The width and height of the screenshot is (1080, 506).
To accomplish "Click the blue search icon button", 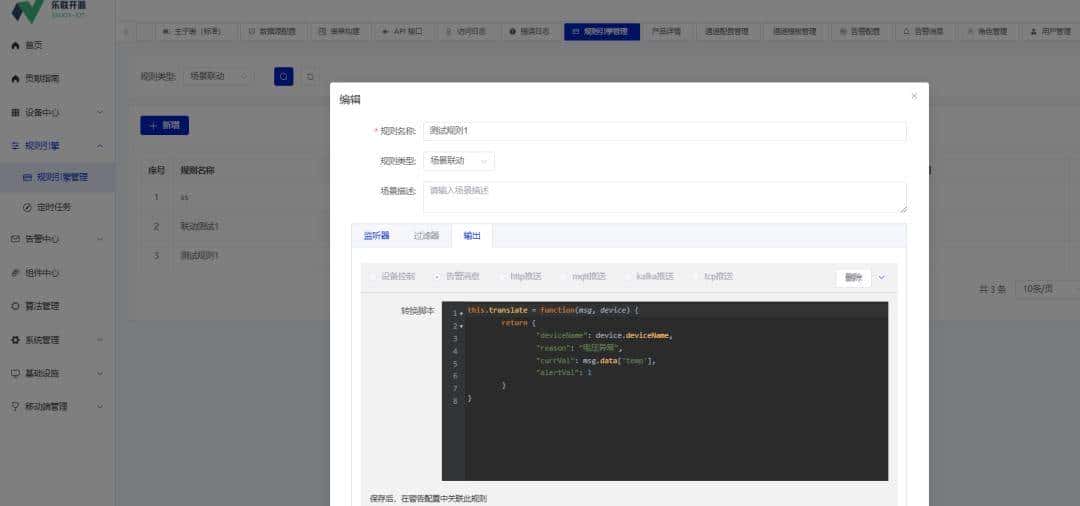I will click(284, 76).
